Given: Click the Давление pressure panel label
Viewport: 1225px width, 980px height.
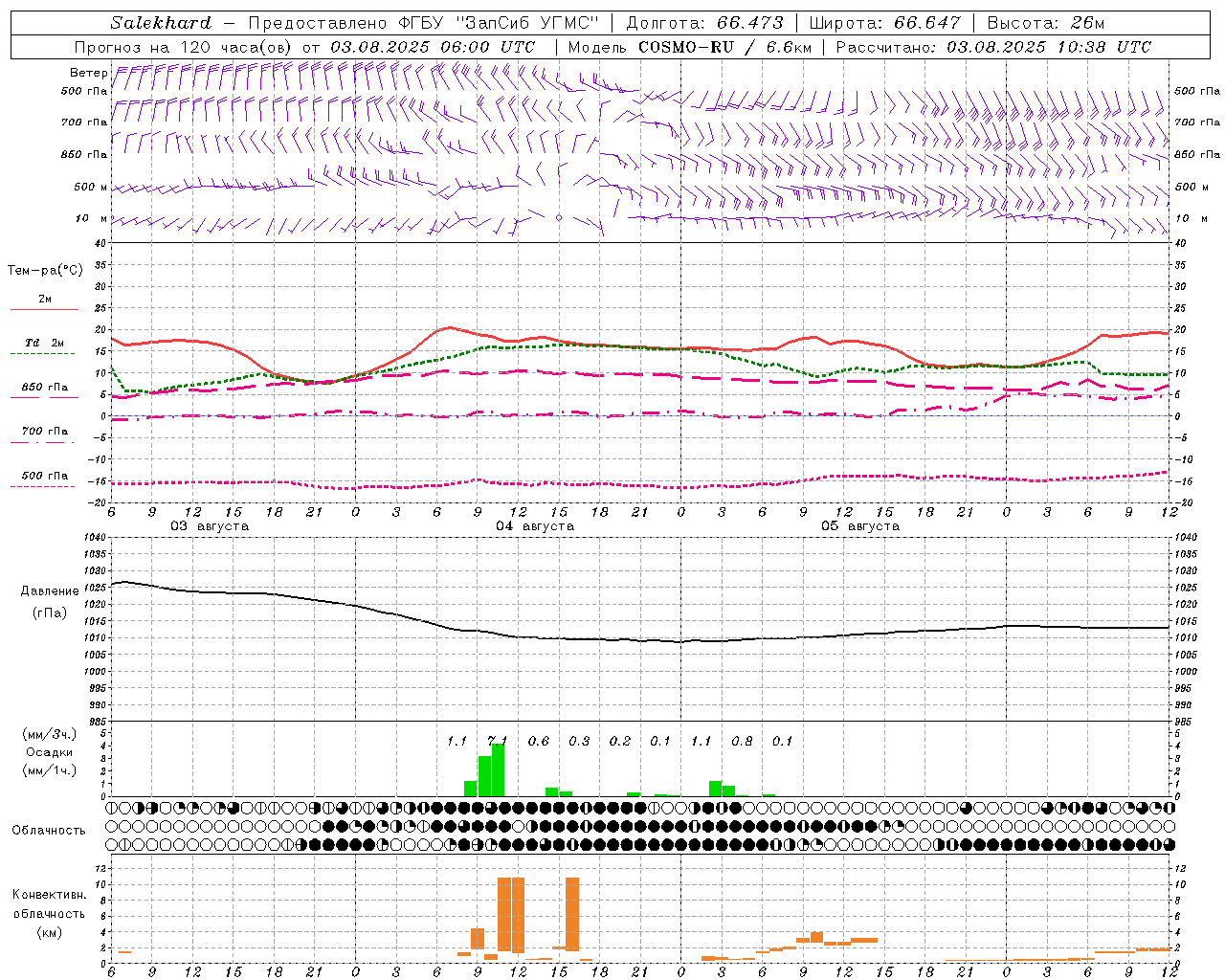Looking at the screenshot, I should click(50, 591).
